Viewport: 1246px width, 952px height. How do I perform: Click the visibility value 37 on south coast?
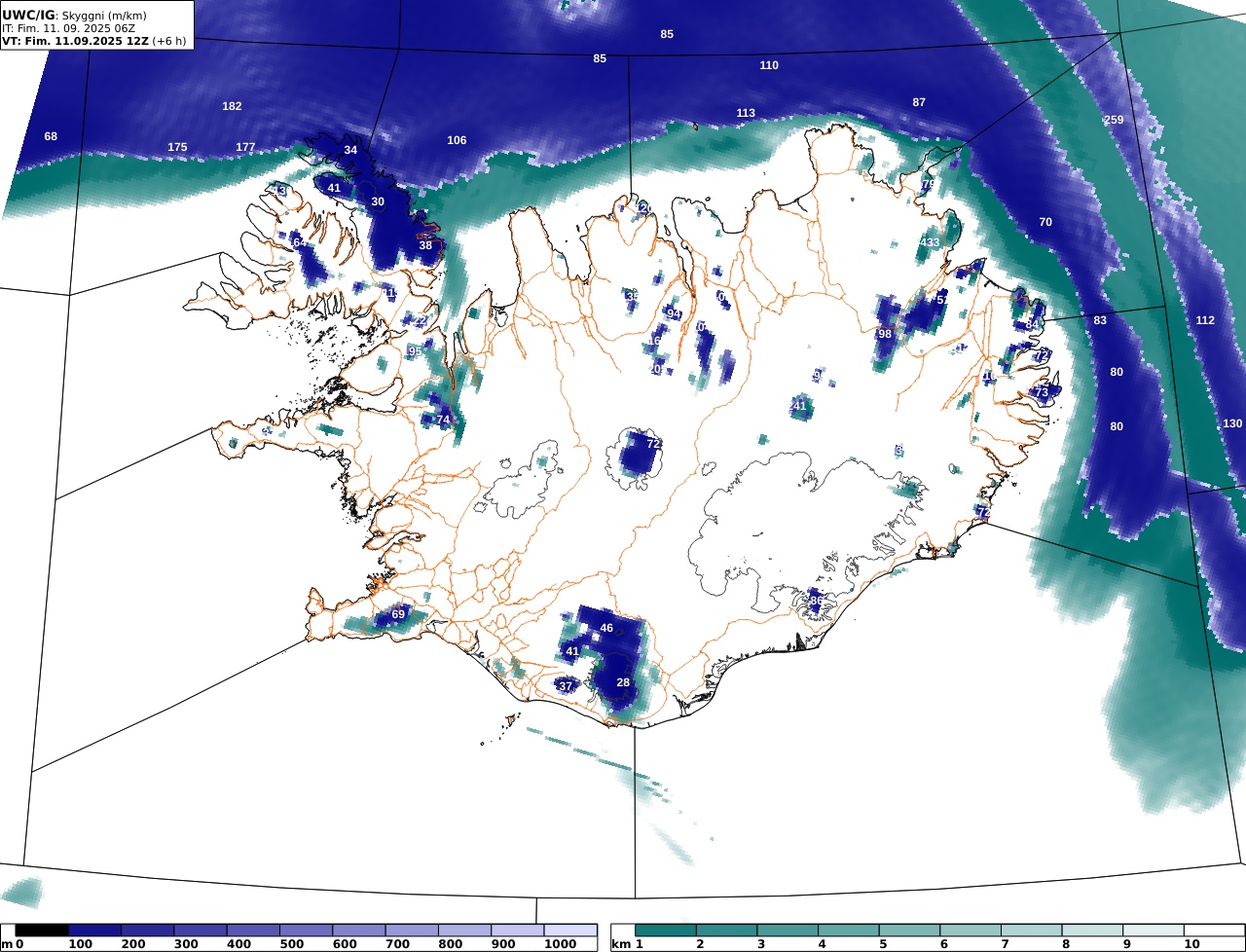[x=566, y=686]
